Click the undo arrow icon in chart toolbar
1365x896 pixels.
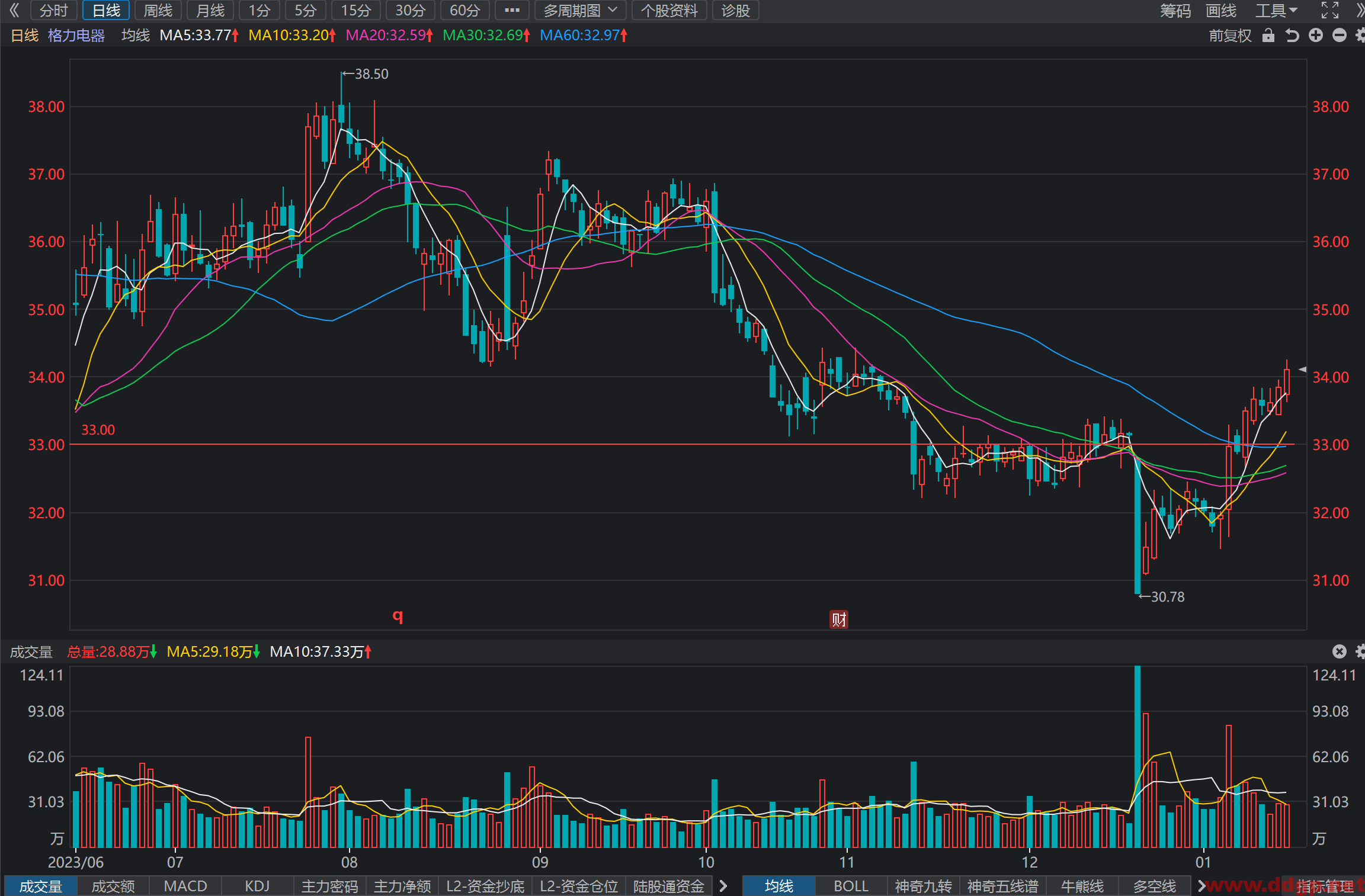[x=1292, y=36]
